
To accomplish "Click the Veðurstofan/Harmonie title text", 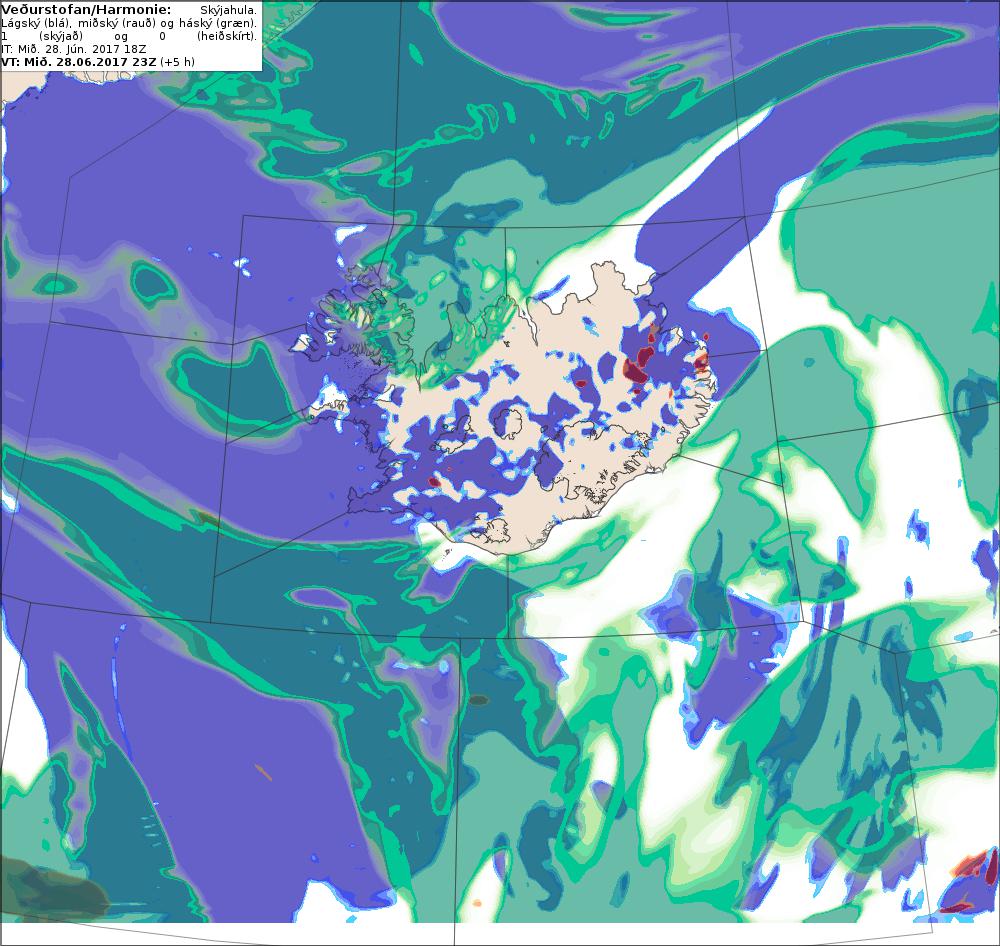I will [86, 10].
